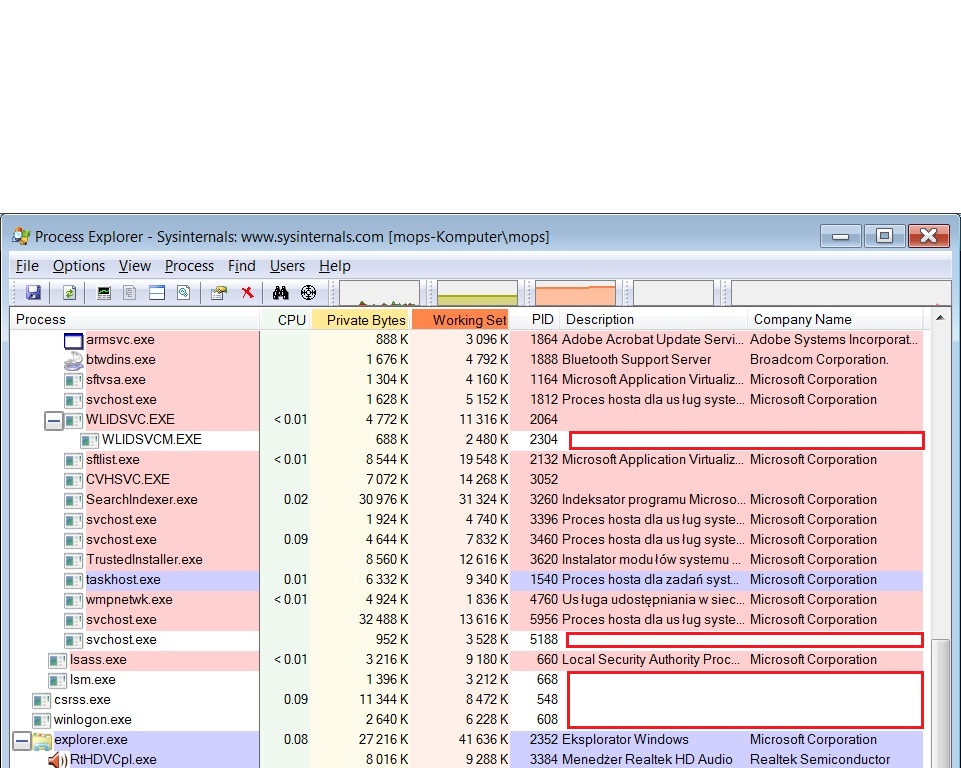Click the Bluetooth Support Server description
Image resolution: width=961 pixels, height=768 pixels.
click(x=636, y=360)
